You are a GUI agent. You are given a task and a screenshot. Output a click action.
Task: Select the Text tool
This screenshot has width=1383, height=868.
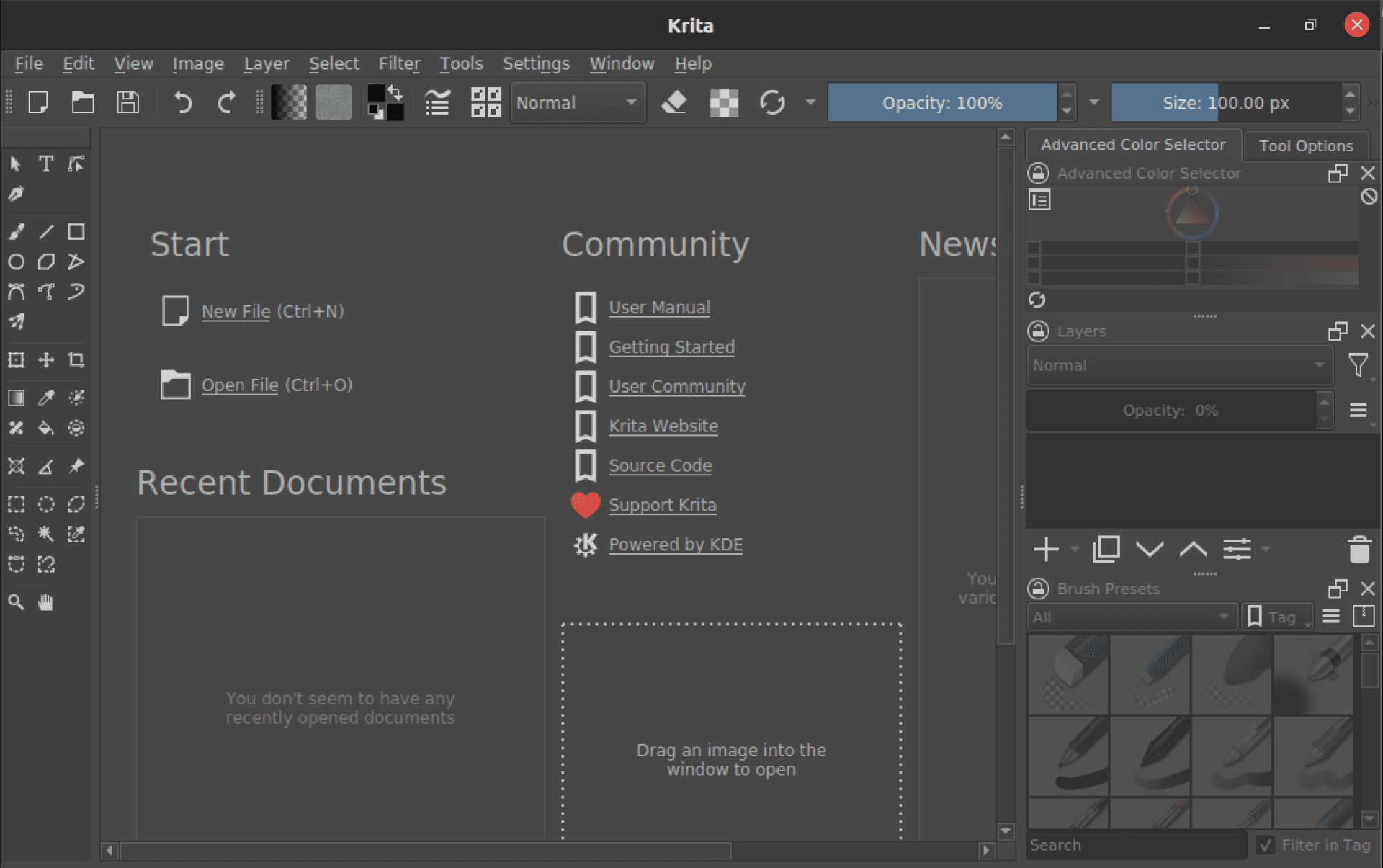[45, 164]
